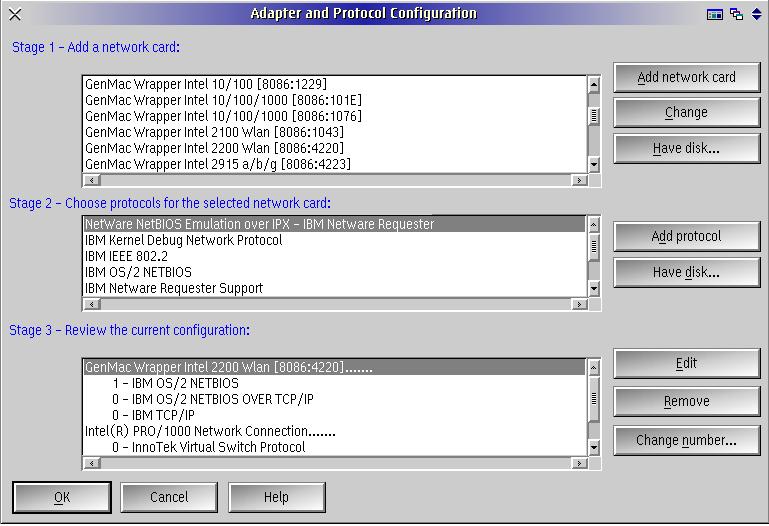This screenshot has height=526, width=769.
Task: Click right arrow of protocol list horizontal scrollbar
Action: pyautogui.click(x=579, y=304)
